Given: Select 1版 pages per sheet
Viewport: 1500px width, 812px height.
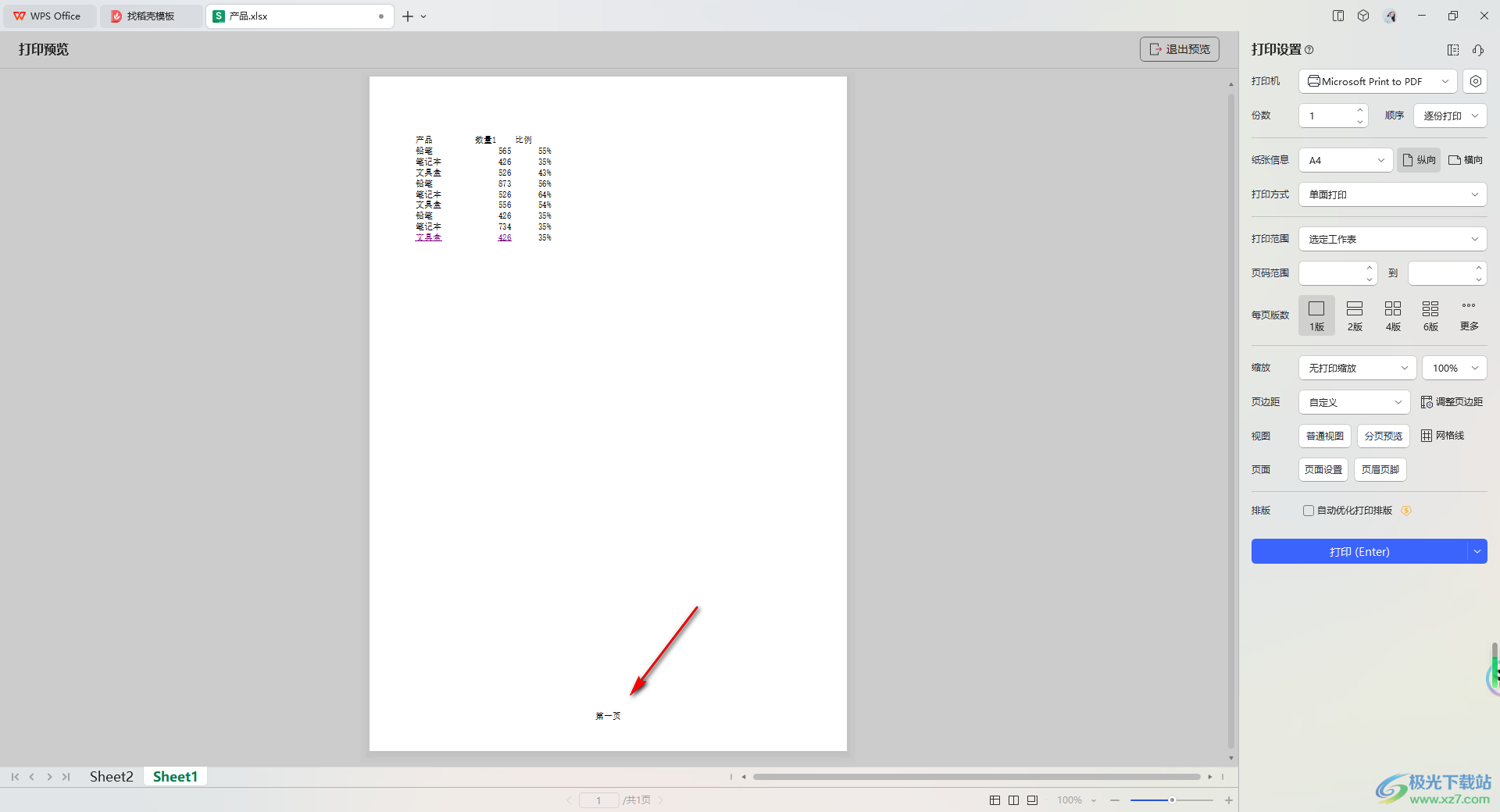Looking at the screenshot, I should (x=1317, y=315).
